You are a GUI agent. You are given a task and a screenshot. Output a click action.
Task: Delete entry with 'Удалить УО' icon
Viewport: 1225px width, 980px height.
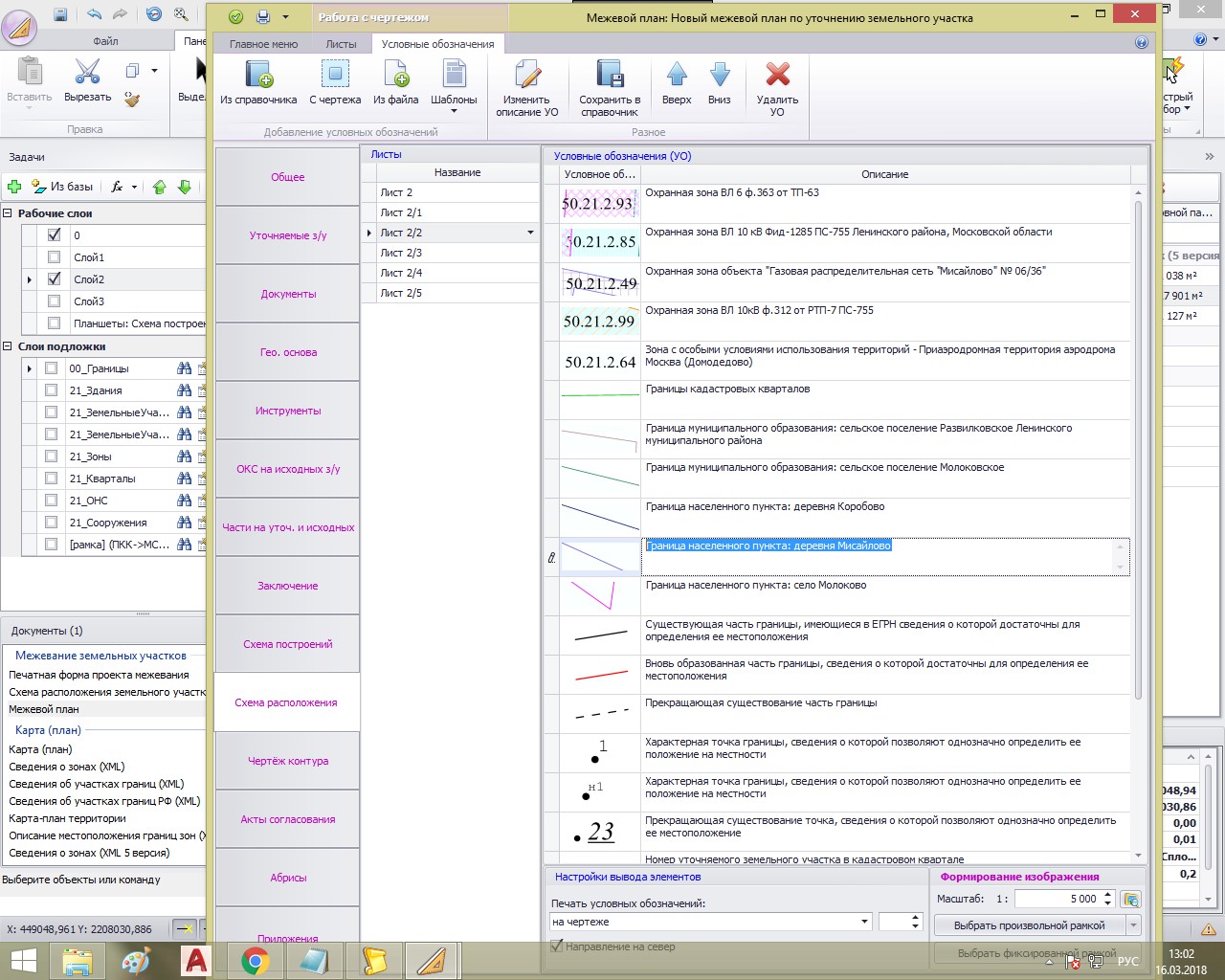point(777,76)
